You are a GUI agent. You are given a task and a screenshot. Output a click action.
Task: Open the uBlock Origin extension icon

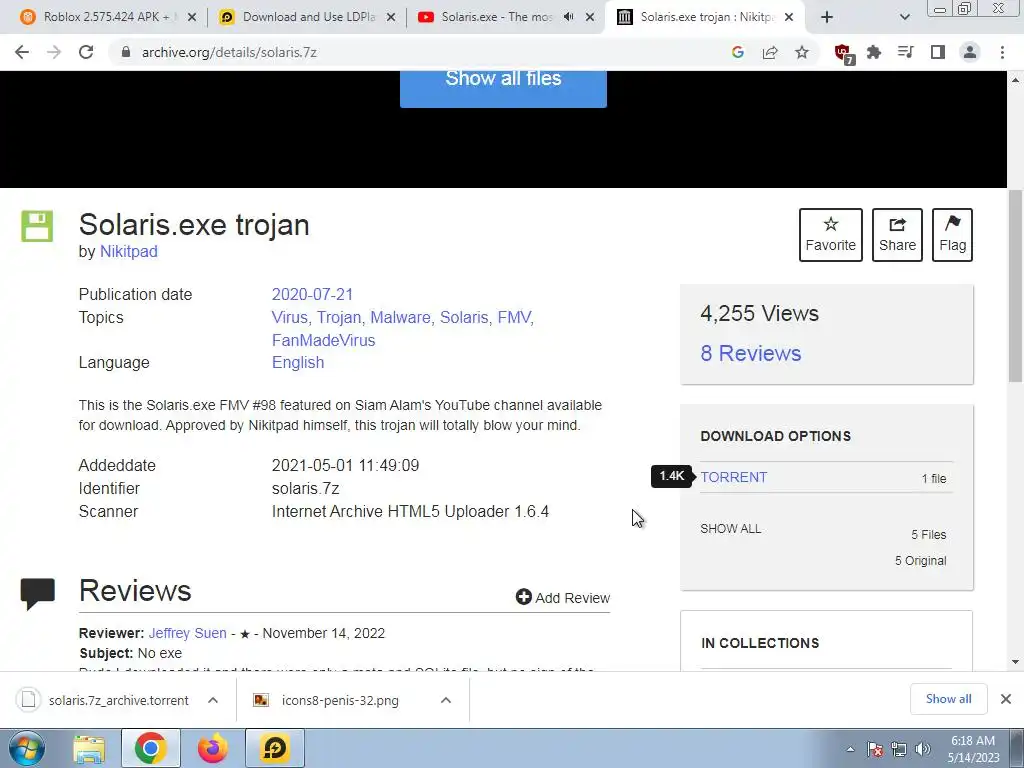point(844,53)
